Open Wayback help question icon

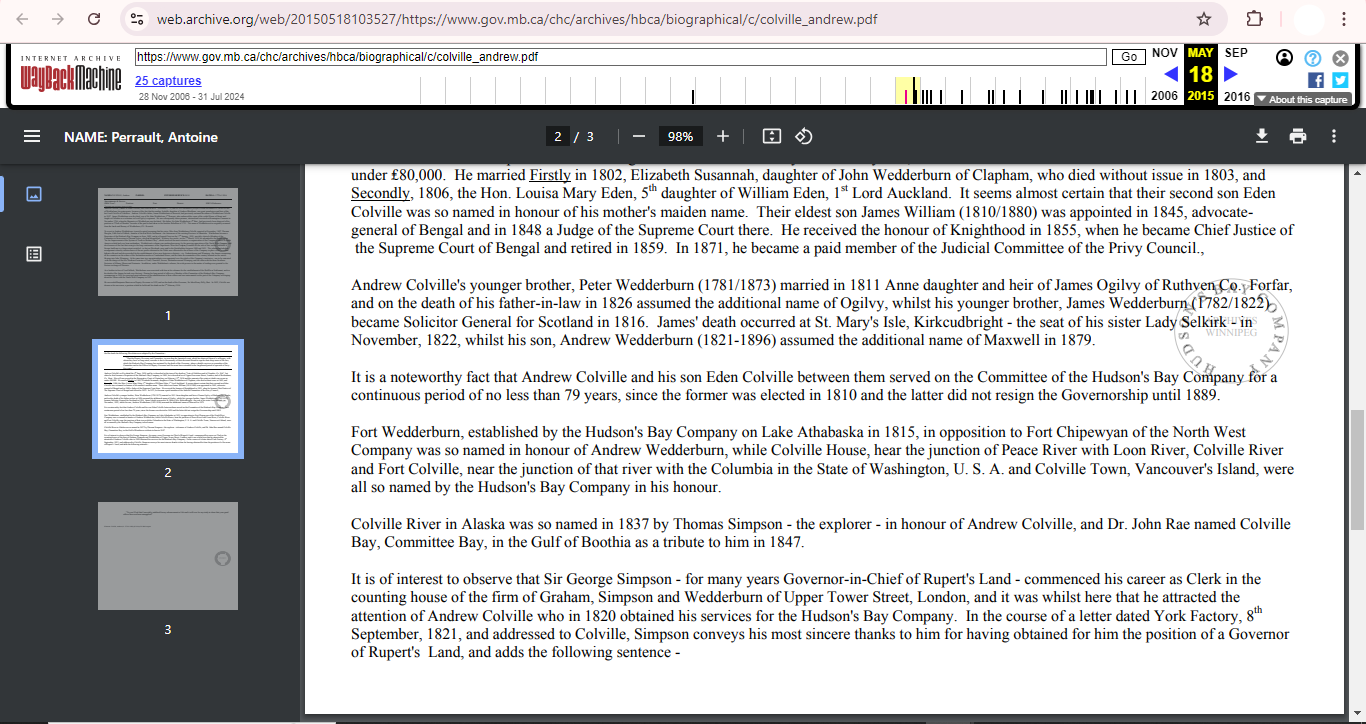pos(1313,58)
